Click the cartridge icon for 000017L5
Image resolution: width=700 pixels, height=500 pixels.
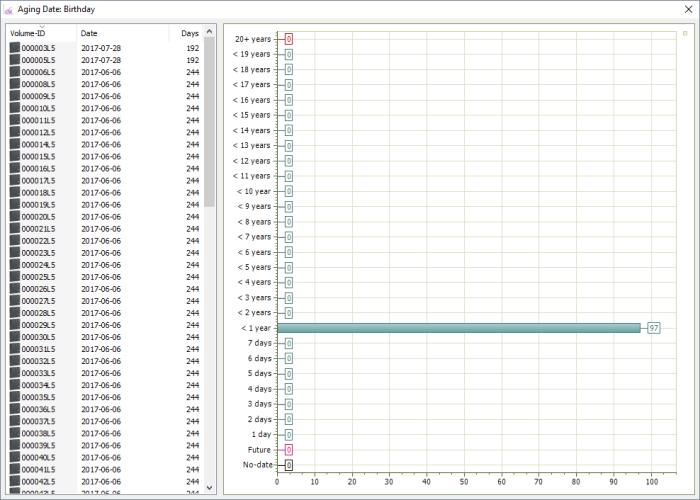(15, 181)
